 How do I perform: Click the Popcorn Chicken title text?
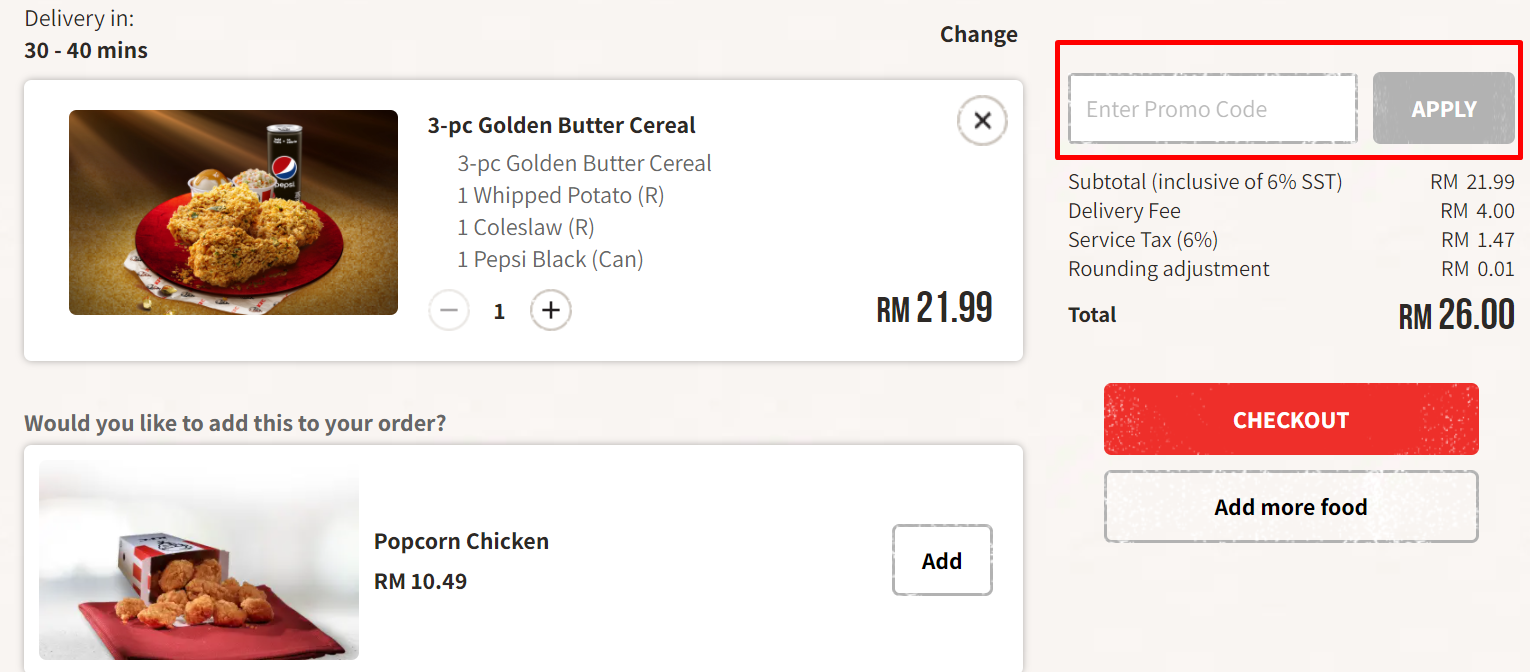click(461, 541)
